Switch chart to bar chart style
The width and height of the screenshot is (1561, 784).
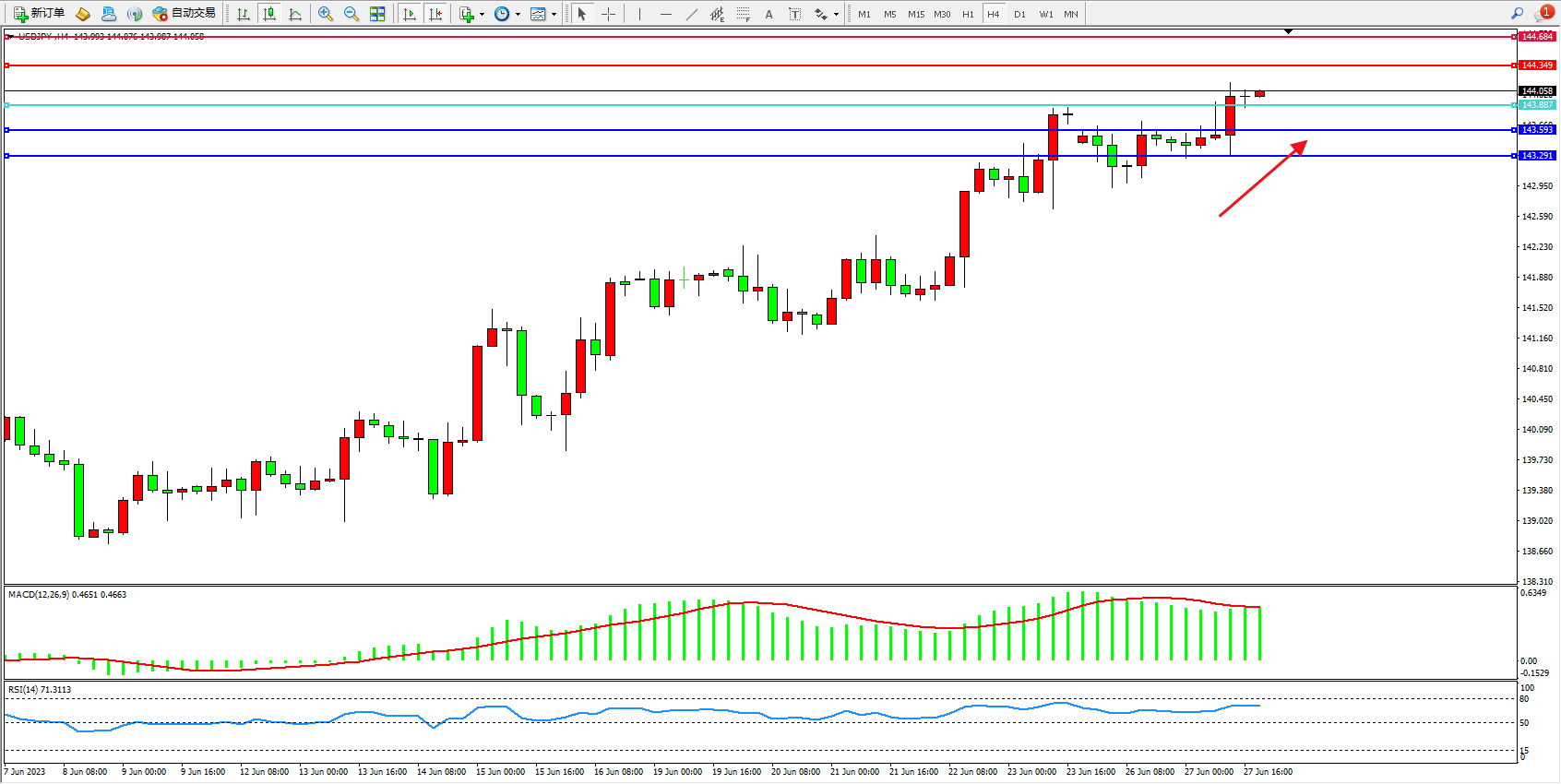244,14
